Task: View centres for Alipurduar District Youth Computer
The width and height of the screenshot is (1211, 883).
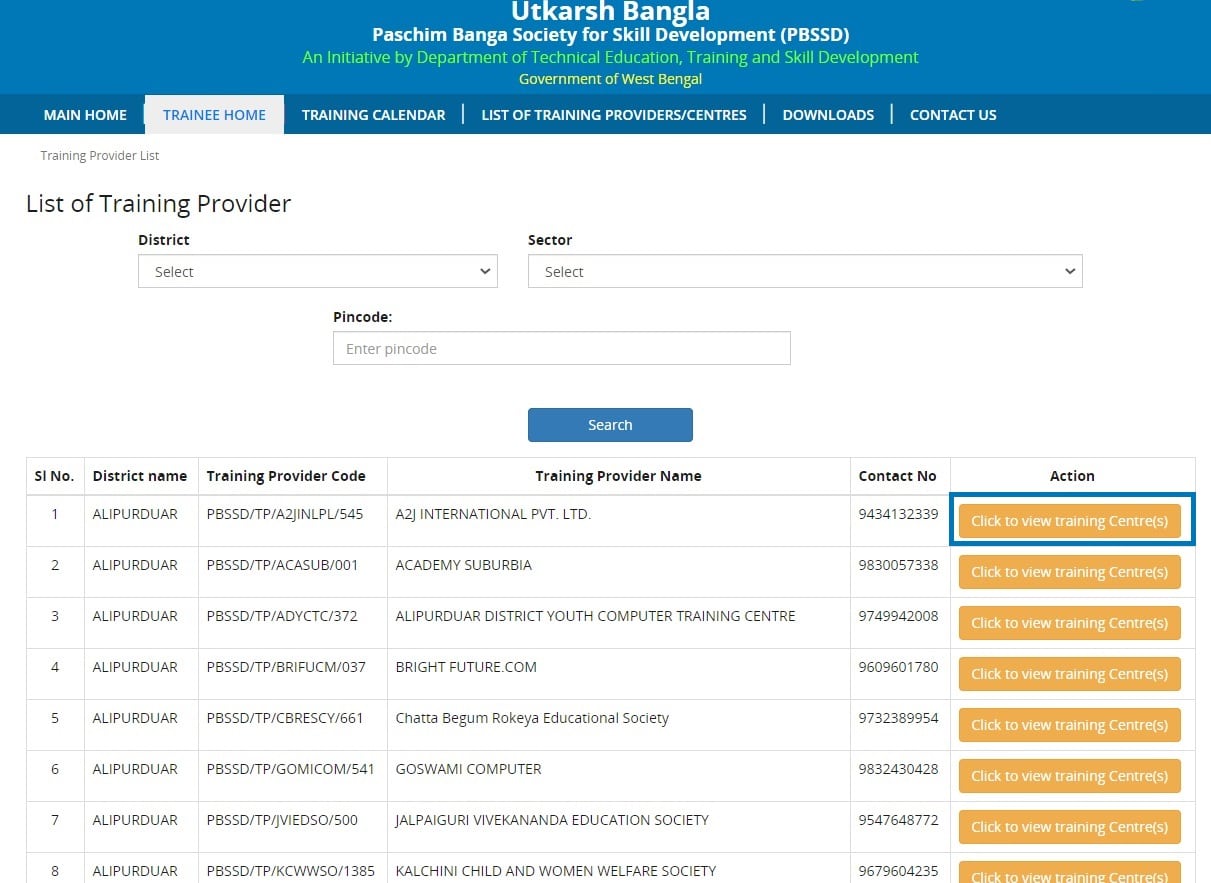Action: coord(1069,623)
